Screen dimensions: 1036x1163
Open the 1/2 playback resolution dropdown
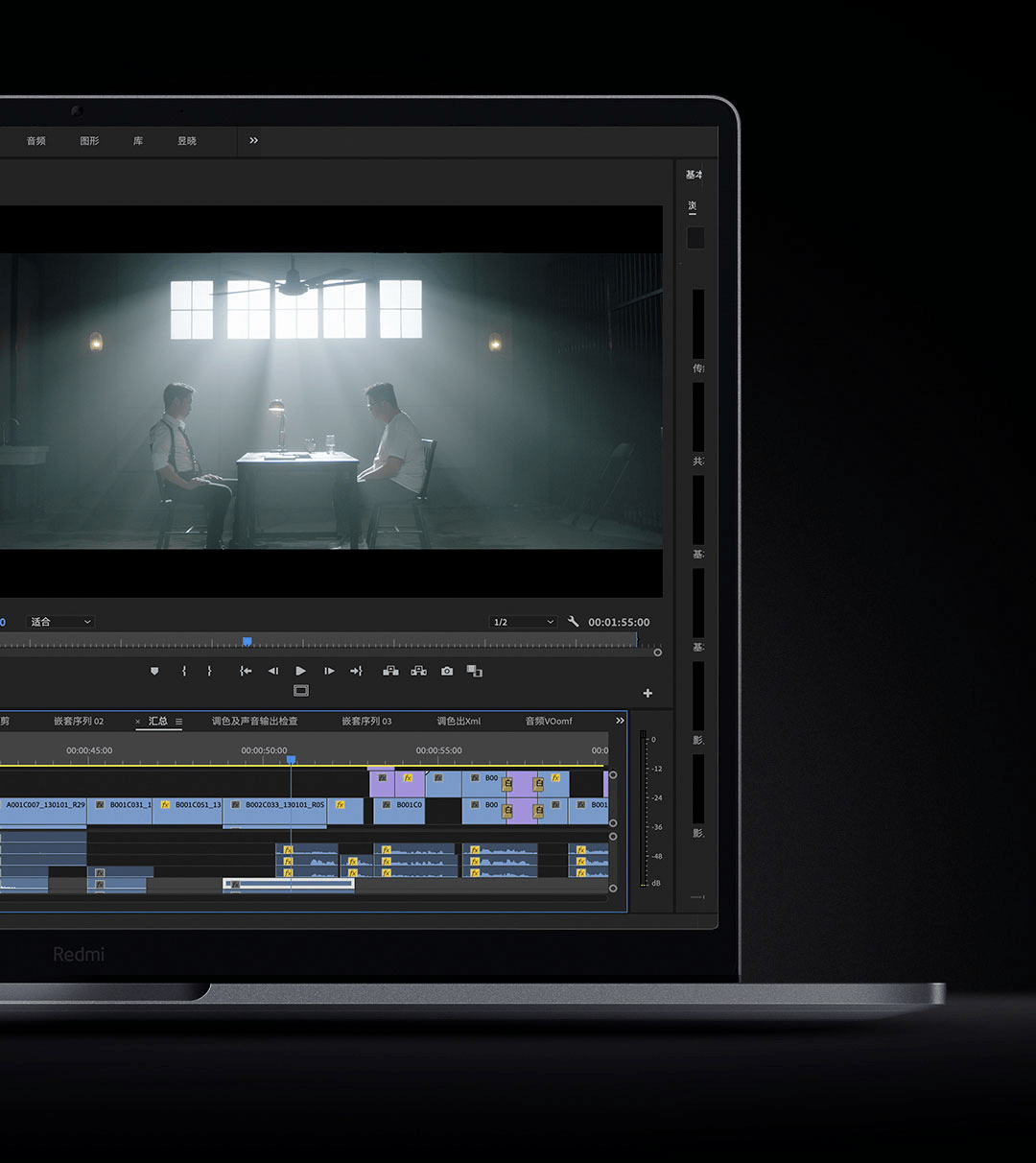pyautogui.click(x=523, y=622)
